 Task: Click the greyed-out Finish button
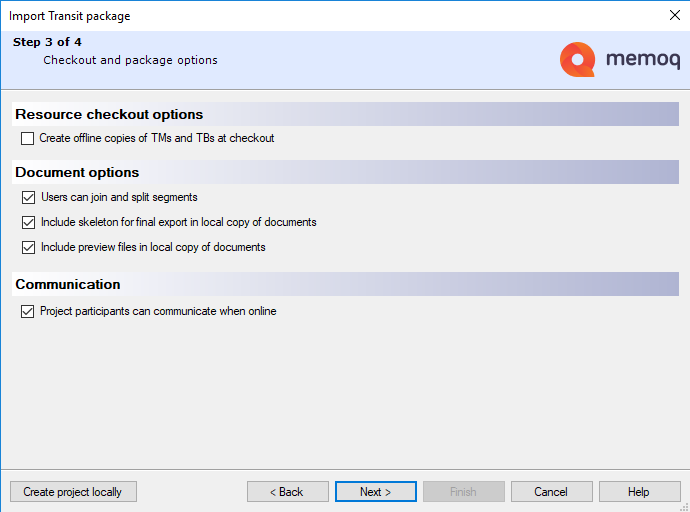click(463, 492)
